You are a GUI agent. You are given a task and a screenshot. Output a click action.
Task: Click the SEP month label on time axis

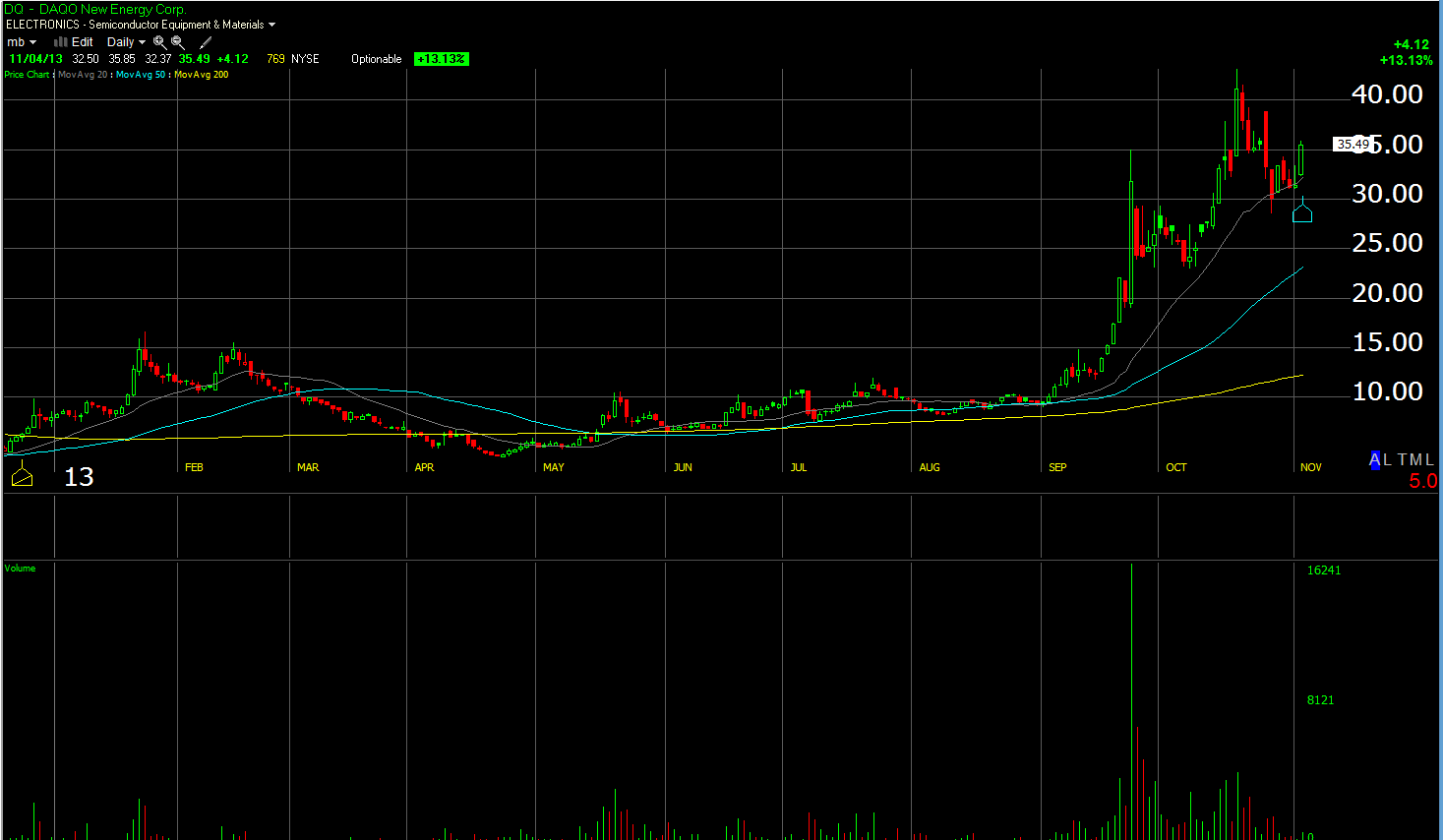(x=1057, y=467)
